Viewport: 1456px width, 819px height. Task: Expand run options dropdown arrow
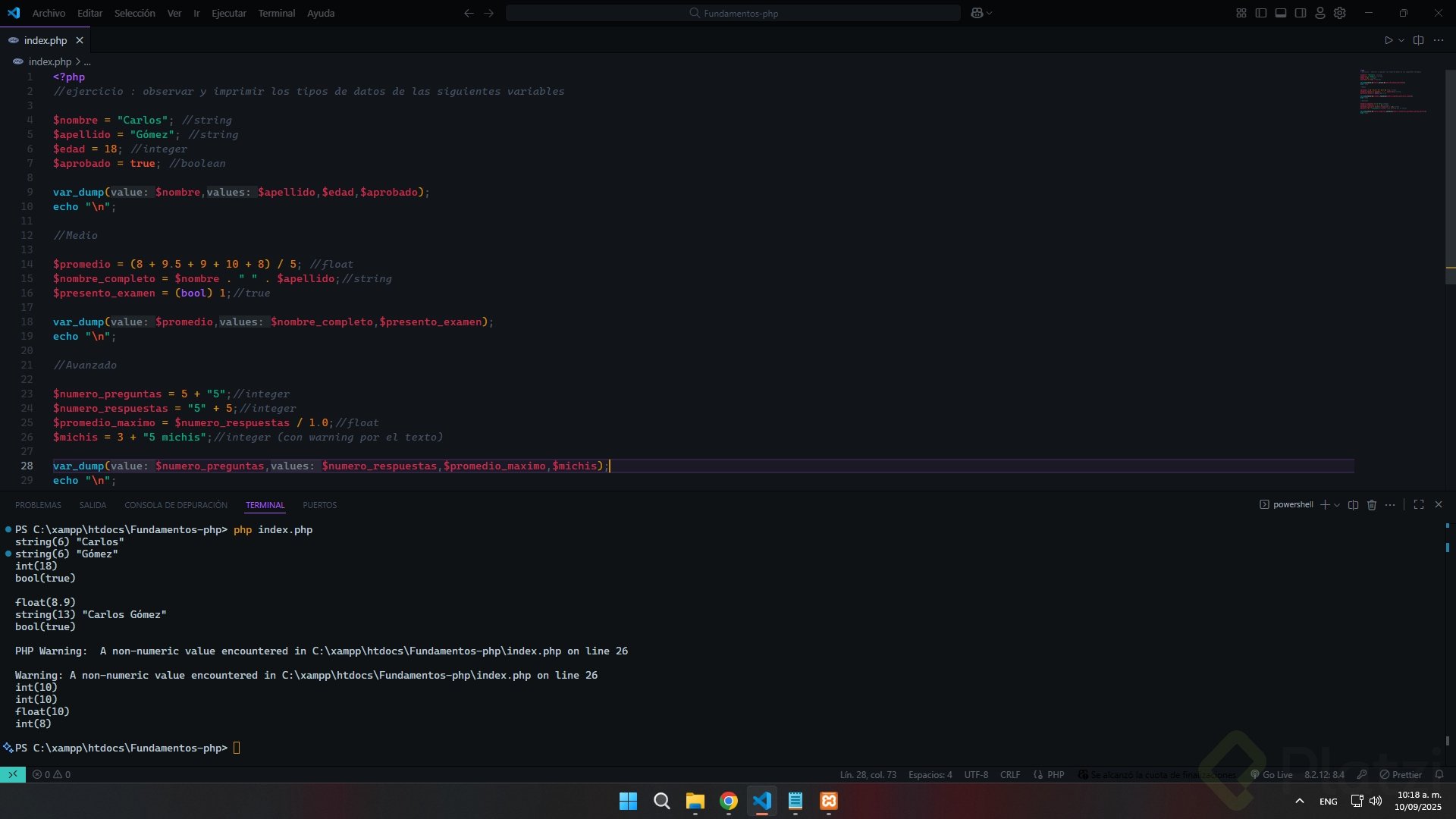pyautogui.click(x=1401, y=40)
